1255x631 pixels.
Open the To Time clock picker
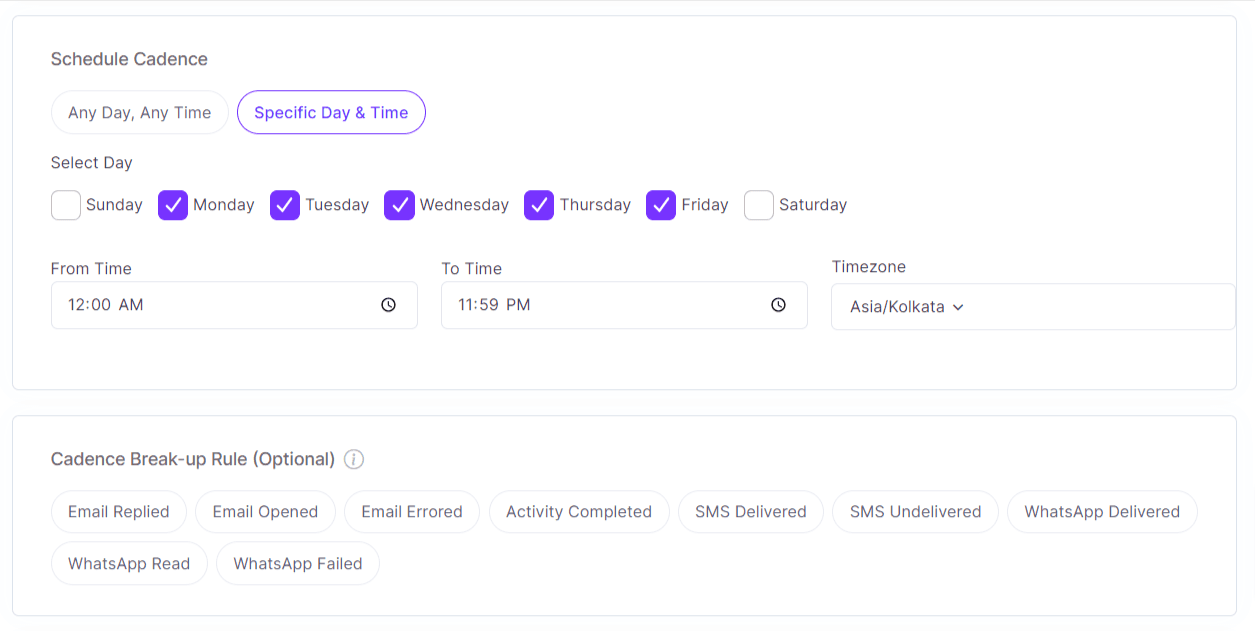click(x=778, y=304)
